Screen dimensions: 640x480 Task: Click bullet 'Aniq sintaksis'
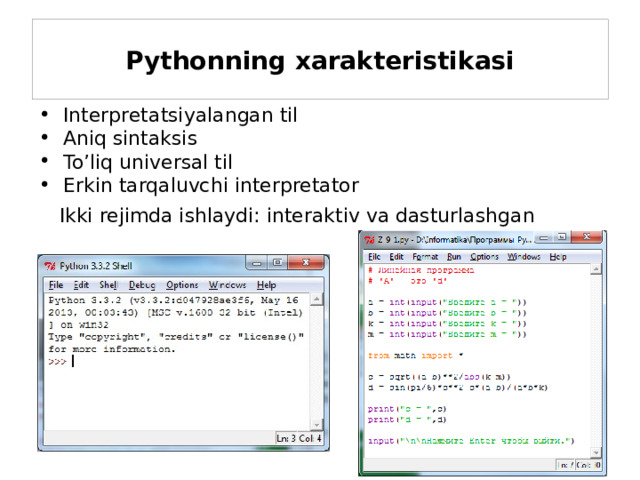130,138
